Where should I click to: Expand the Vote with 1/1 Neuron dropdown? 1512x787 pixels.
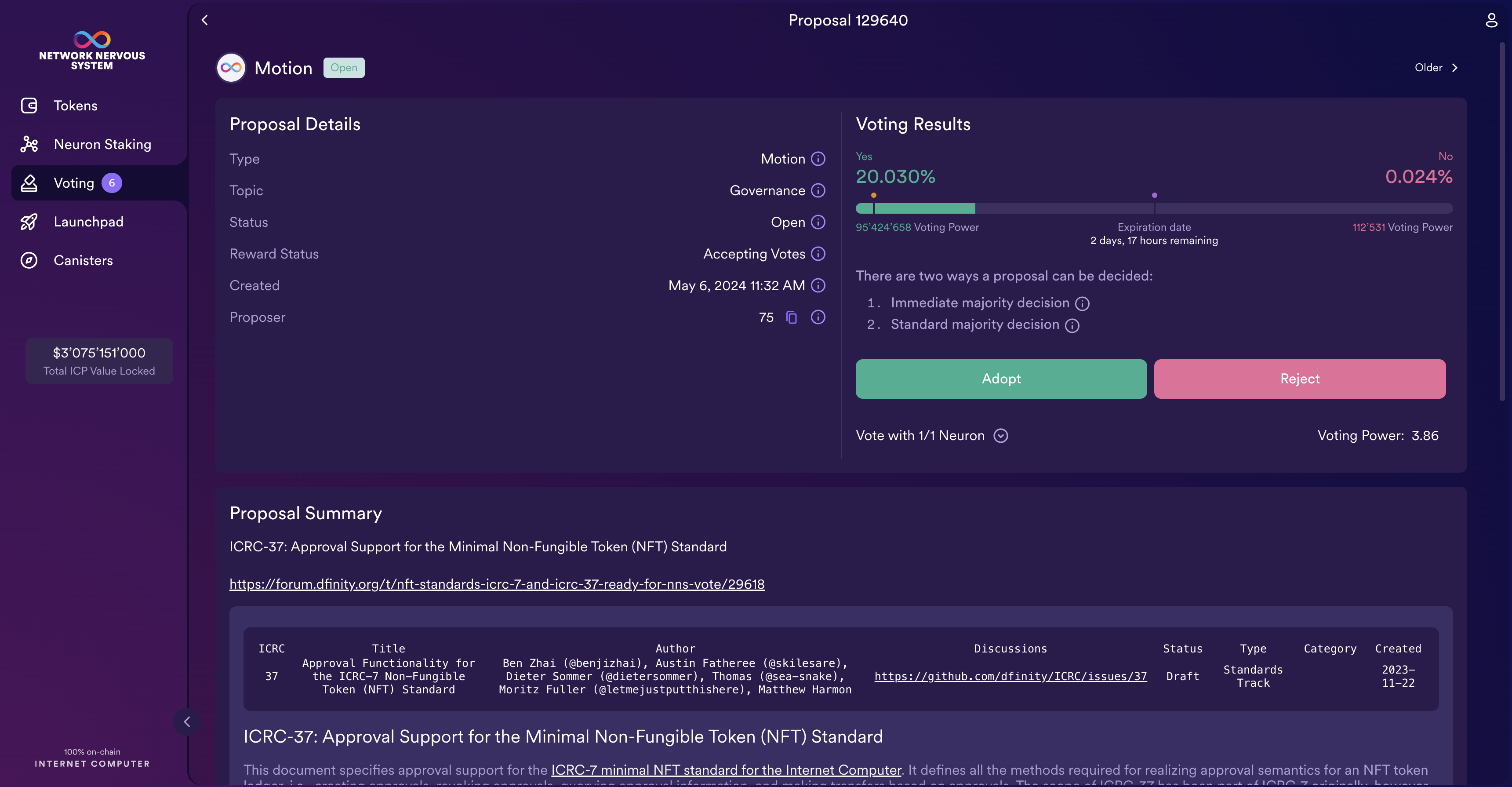coord(1000,436)
